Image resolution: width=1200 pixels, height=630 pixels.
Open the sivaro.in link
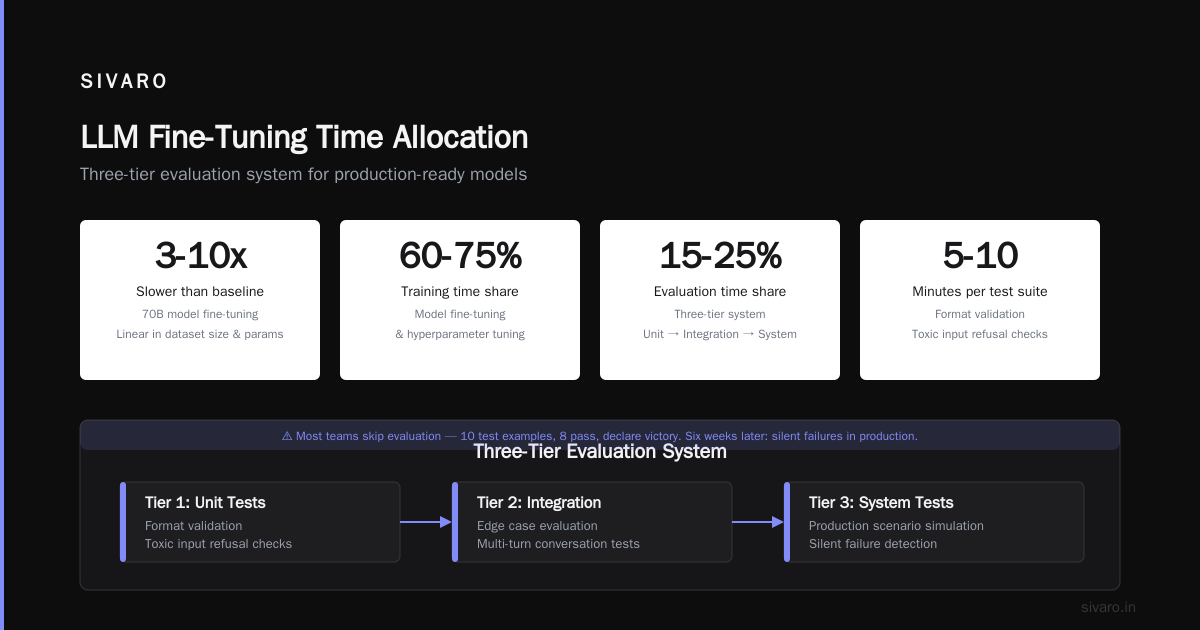[x=1108, y=607]
